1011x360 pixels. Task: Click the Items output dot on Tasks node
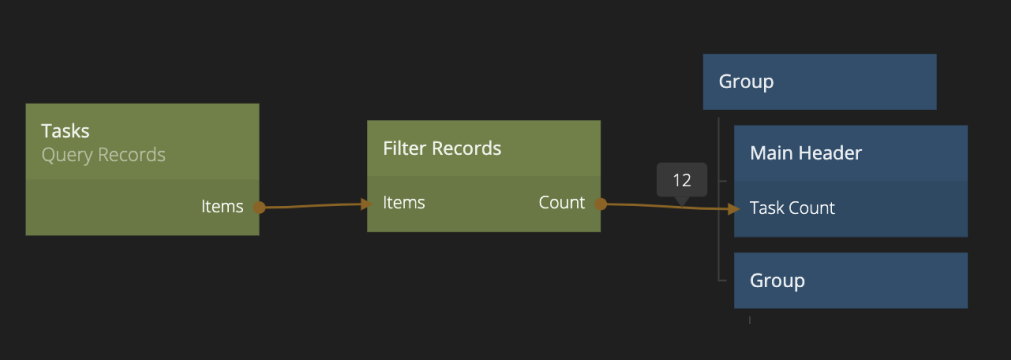click(259, 207)
